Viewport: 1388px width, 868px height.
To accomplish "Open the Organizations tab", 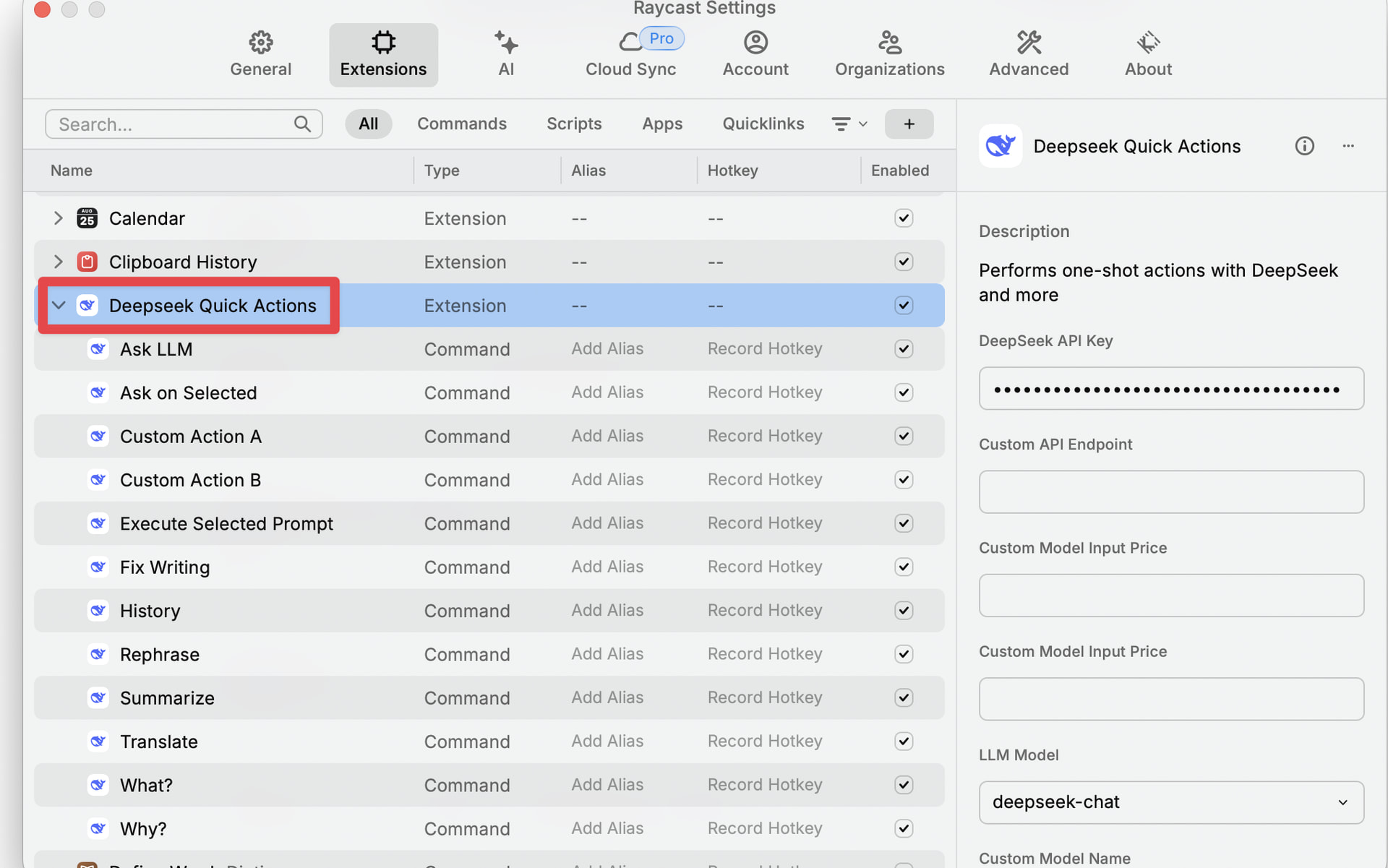I will 889,54.
